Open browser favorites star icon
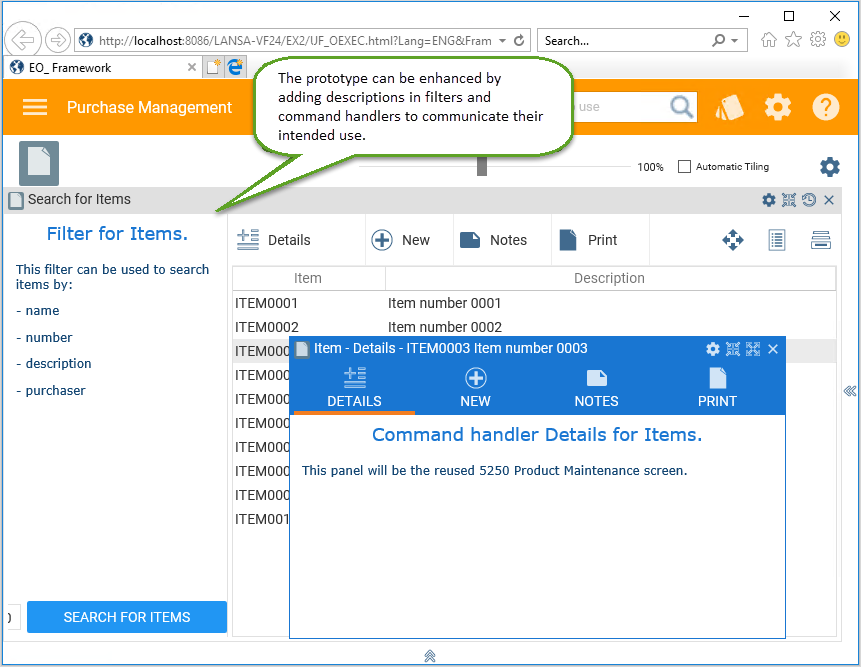This screenshot has width=861, height=667. 793,40
